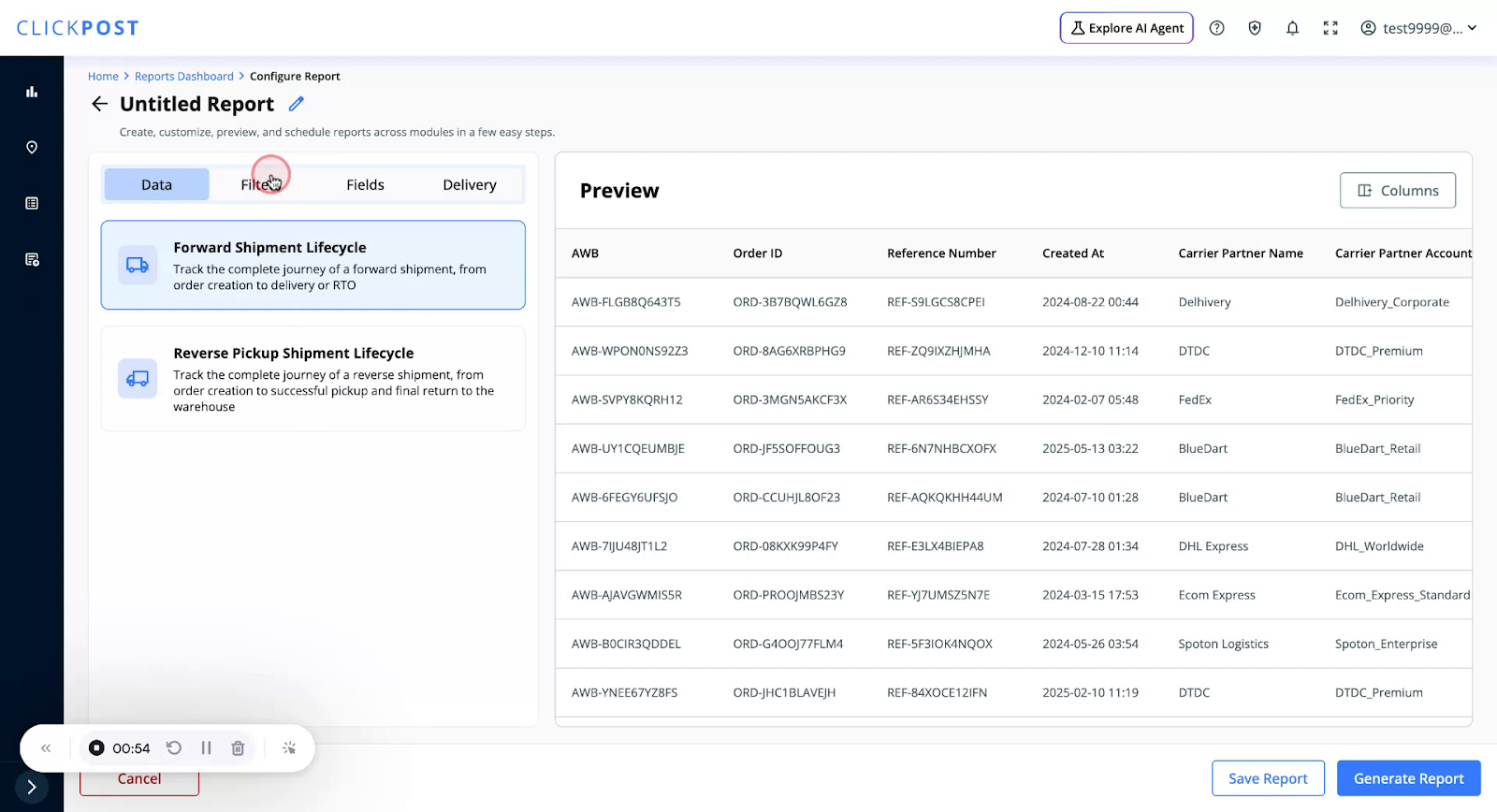Click cell ORD-8AG6XRBPHG9
This screenshot has width=1497, height=812.
pos(790,351)
